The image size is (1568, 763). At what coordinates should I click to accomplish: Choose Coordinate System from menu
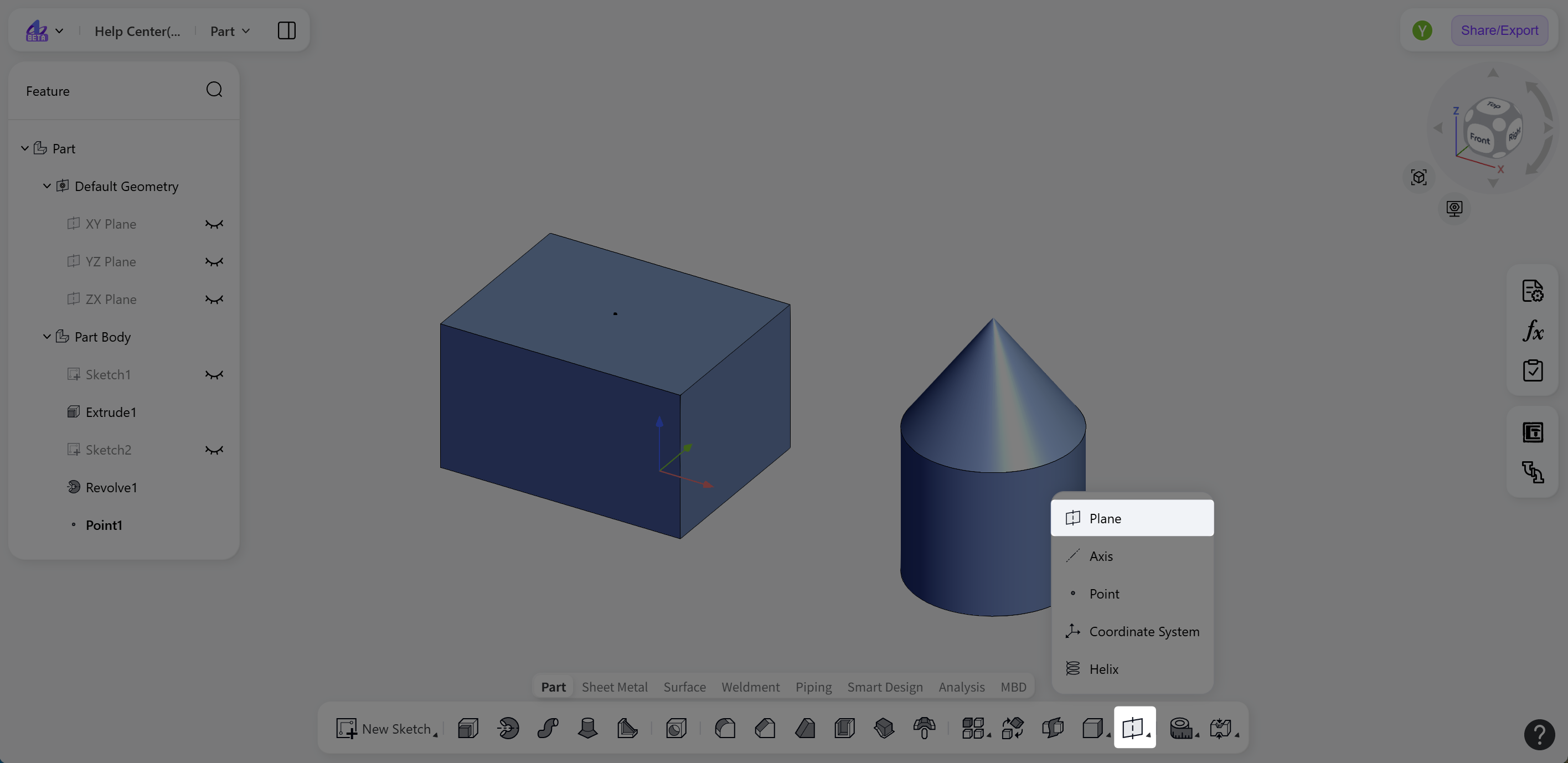tap(1132, 631)
